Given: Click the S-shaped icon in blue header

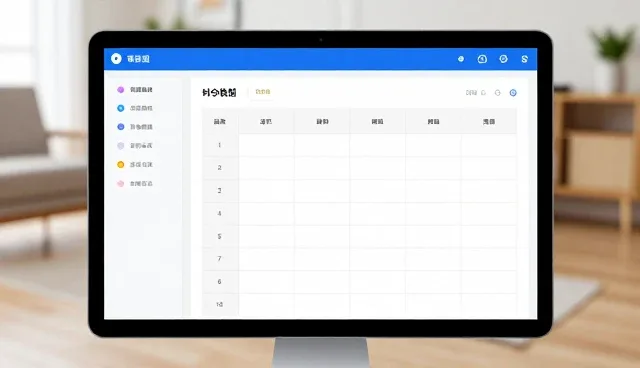Looking at the screenshot, I should (x=524, y=59).
